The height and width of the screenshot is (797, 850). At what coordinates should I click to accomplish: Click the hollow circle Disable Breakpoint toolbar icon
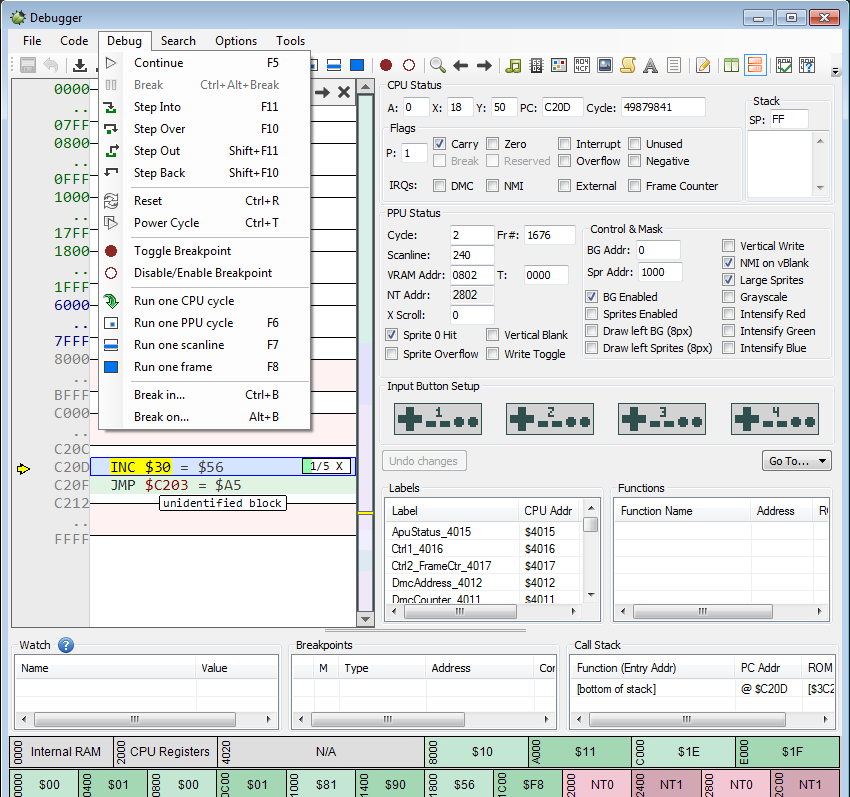coord(409,66)
